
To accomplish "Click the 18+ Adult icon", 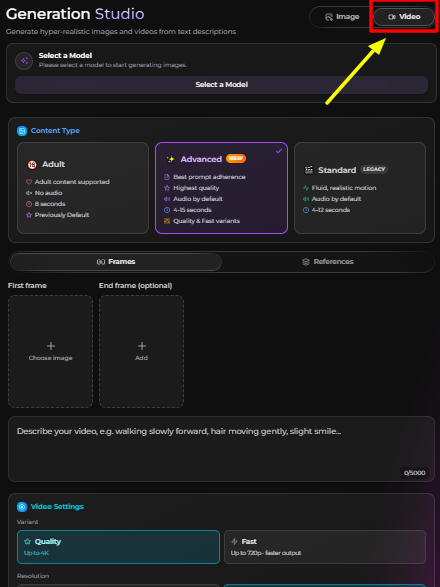I will [32, 165].
